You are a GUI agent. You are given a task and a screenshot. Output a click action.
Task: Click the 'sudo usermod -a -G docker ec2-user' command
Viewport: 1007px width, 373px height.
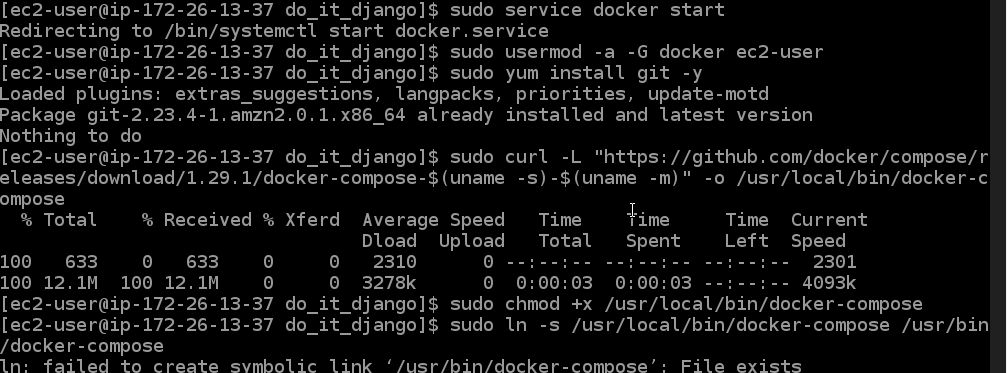(x=636, y=52)
